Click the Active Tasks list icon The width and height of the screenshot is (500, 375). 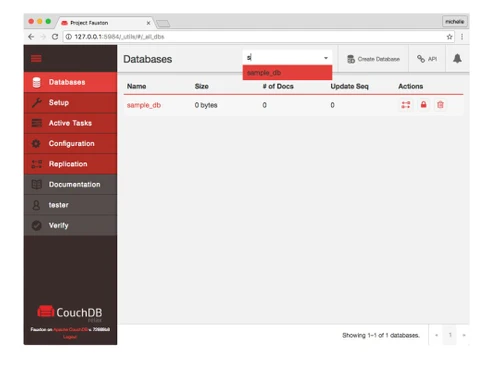coord(36,123)
